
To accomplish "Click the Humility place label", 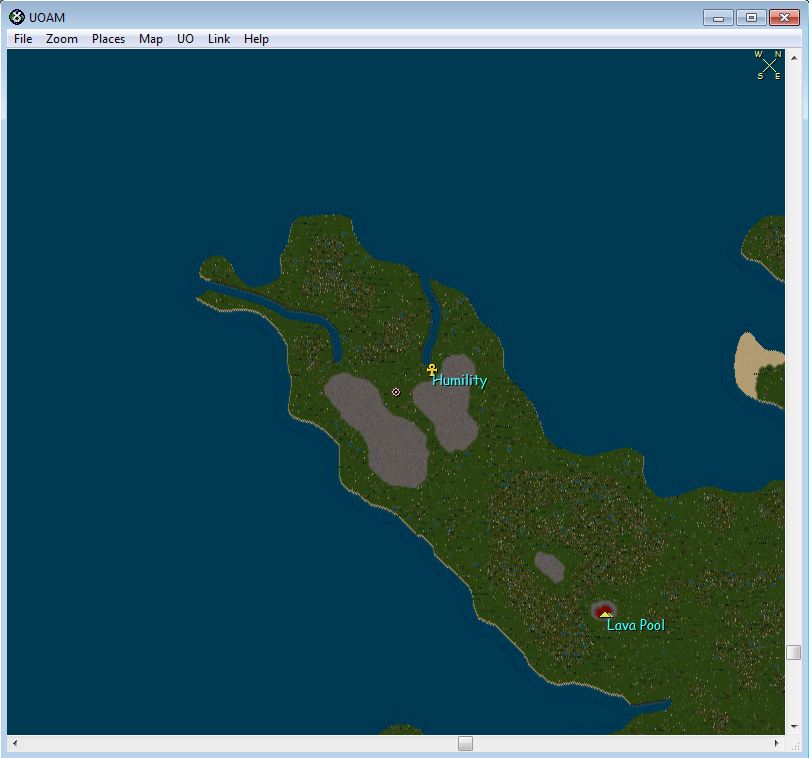I will (x=460, y=381).
